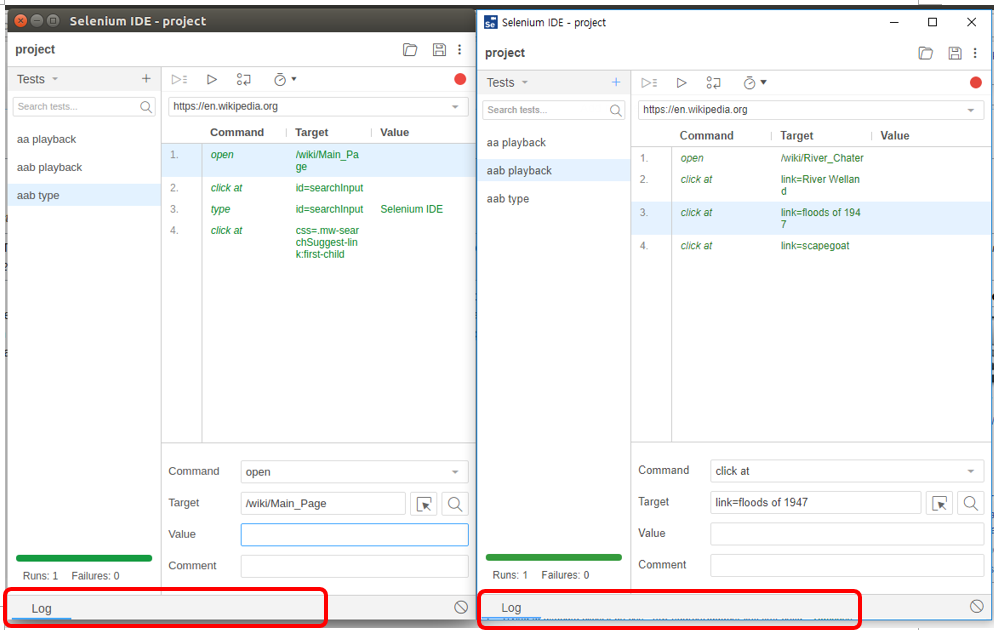Save project icon in left window
The image size is (994, 633).
point(439,49)
